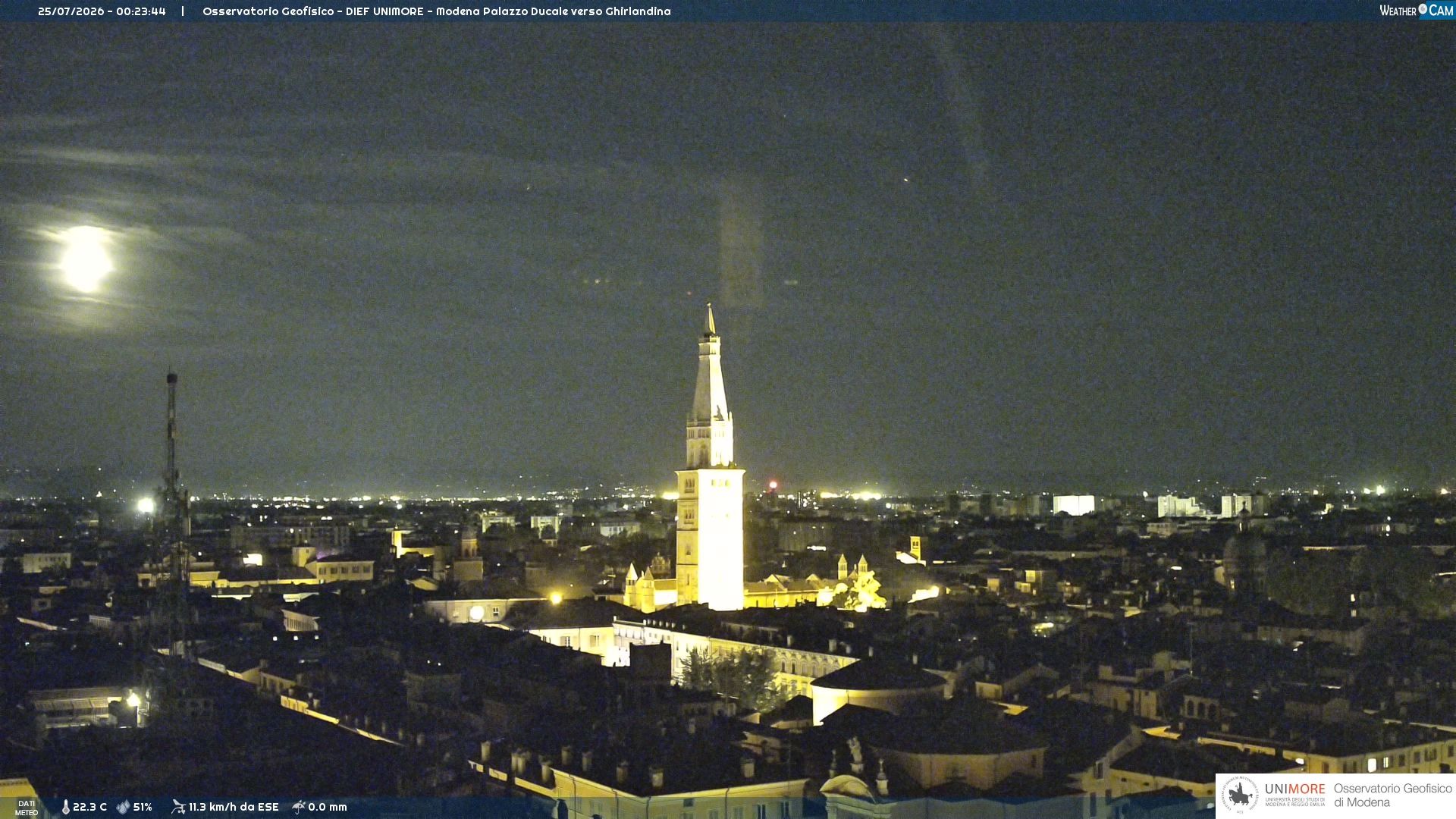Open the DATI METEO label
Screen dimensions: 1456x819
coord(27,808)
